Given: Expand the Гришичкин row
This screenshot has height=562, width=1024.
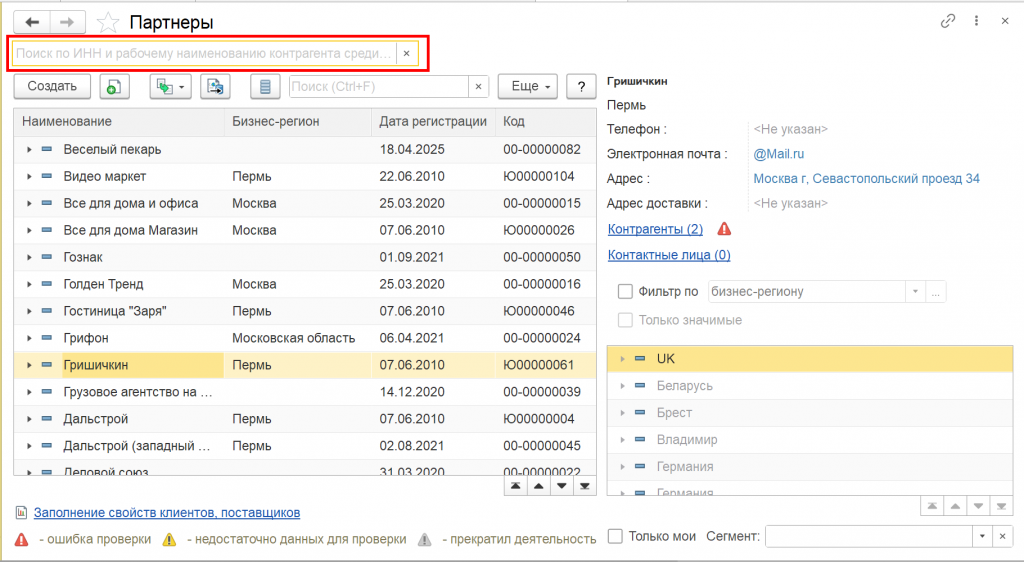Looking at the screenshot, I should point(29,365).
